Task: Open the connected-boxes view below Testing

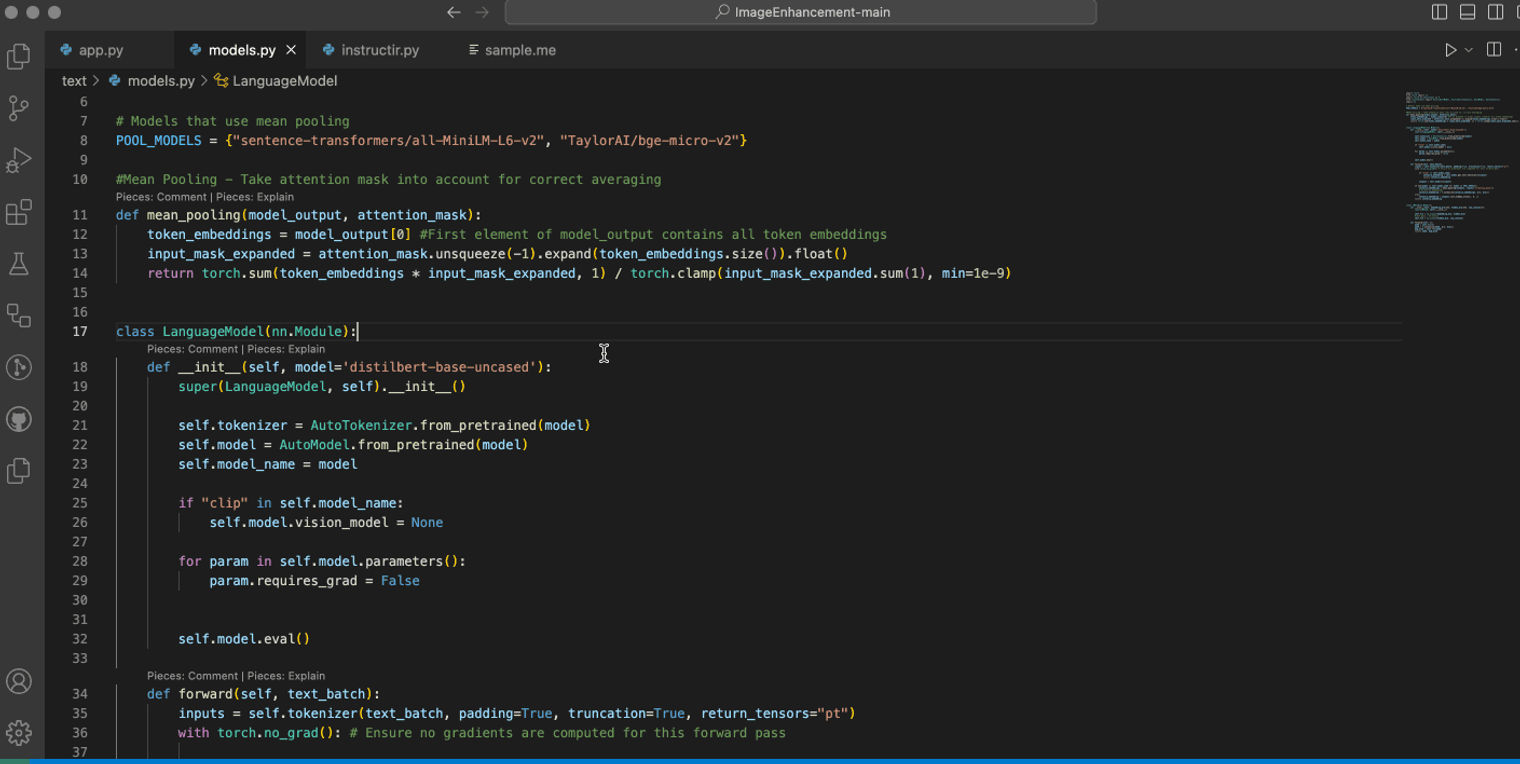Action: point(19,315)
